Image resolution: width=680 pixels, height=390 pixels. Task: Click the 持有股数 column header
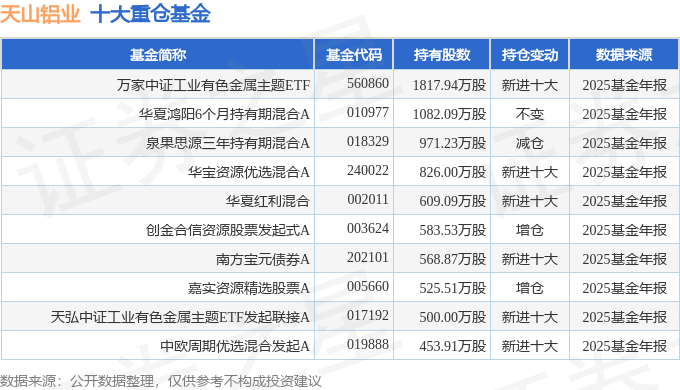pyautogui.click(x=441, y=55)
